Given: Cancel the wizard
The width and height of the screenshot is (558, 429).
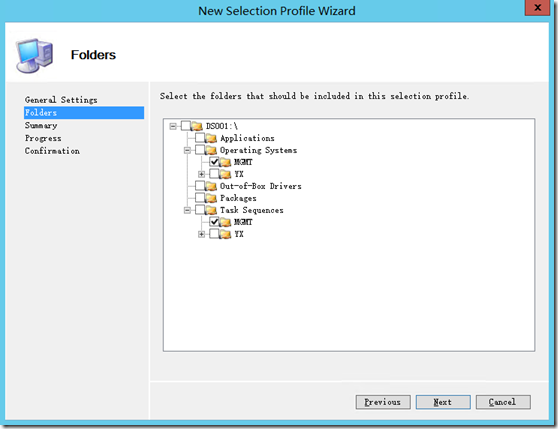Looking at the screenshot, I should coord(503,402).
